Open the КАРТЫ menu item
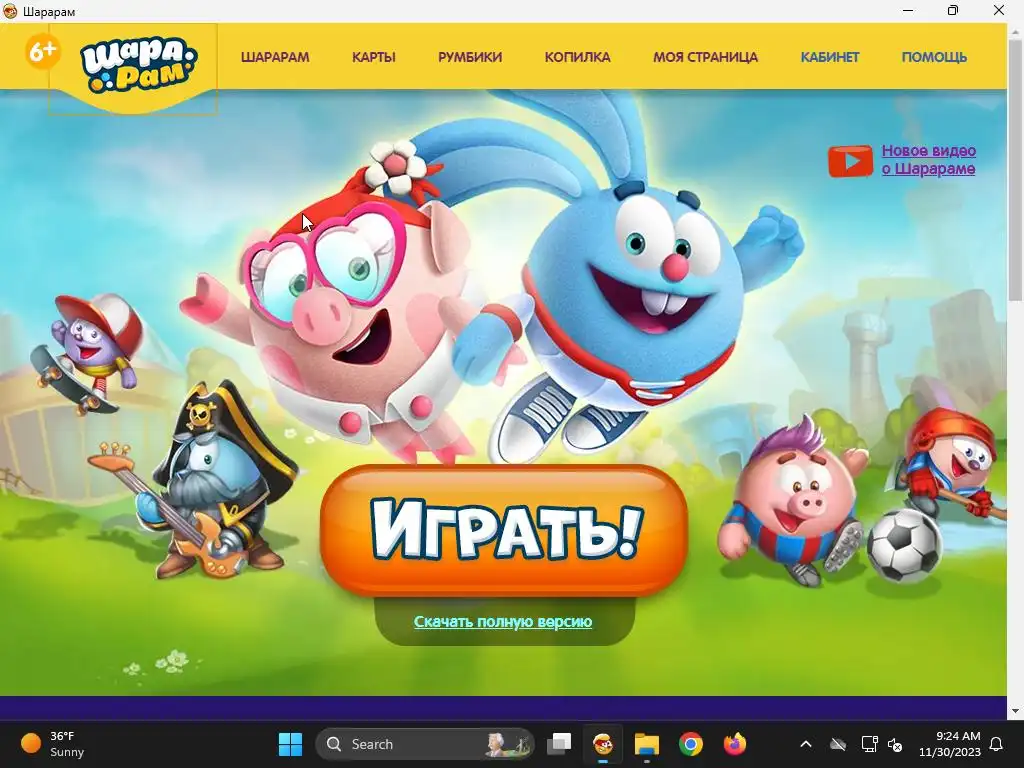The width and height of the screenshot is (1024, 768). click(x=374, y=57)
